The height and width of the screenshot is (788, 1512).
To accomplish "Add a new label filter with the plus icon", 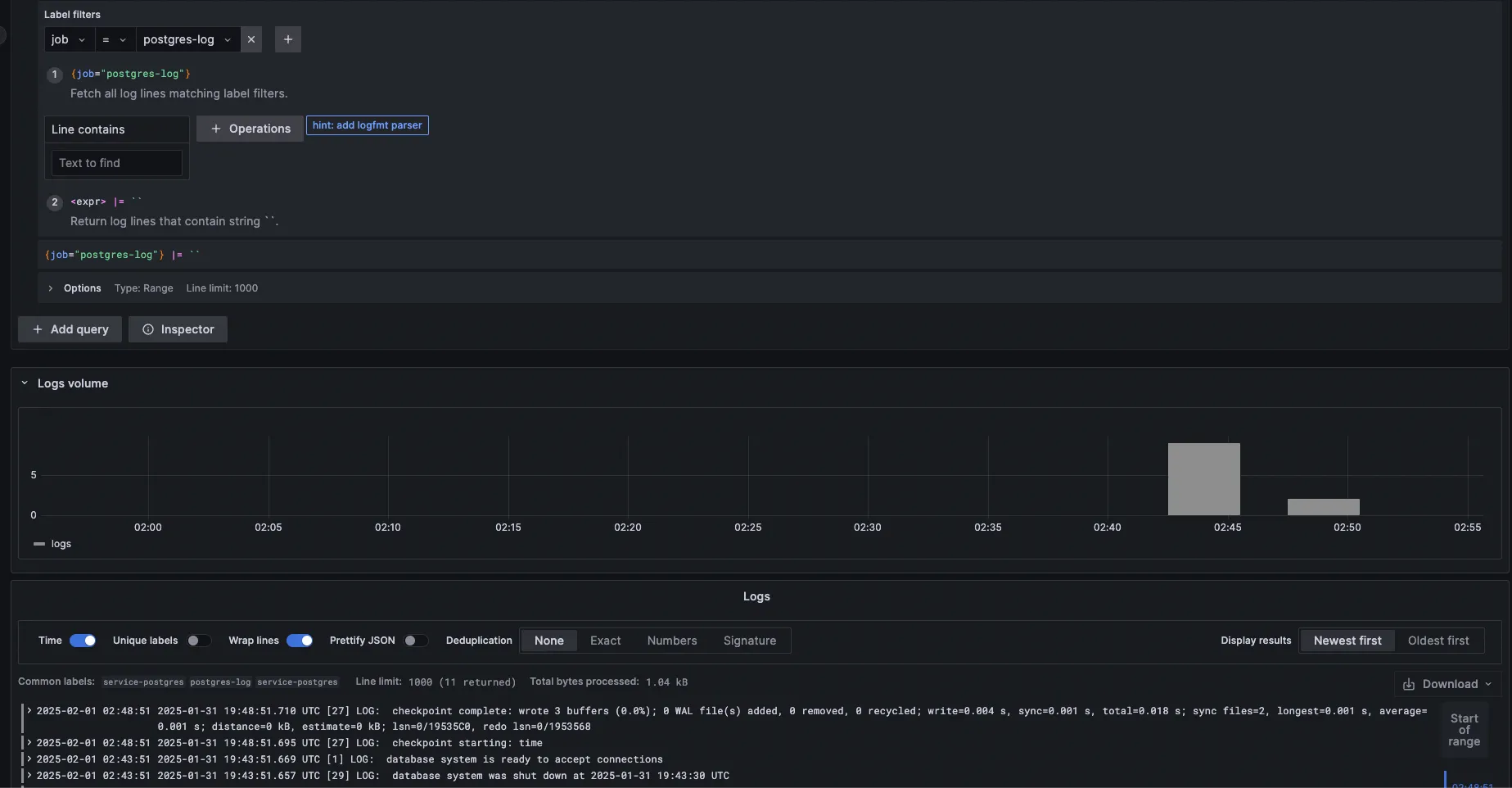I will [287, 39].
